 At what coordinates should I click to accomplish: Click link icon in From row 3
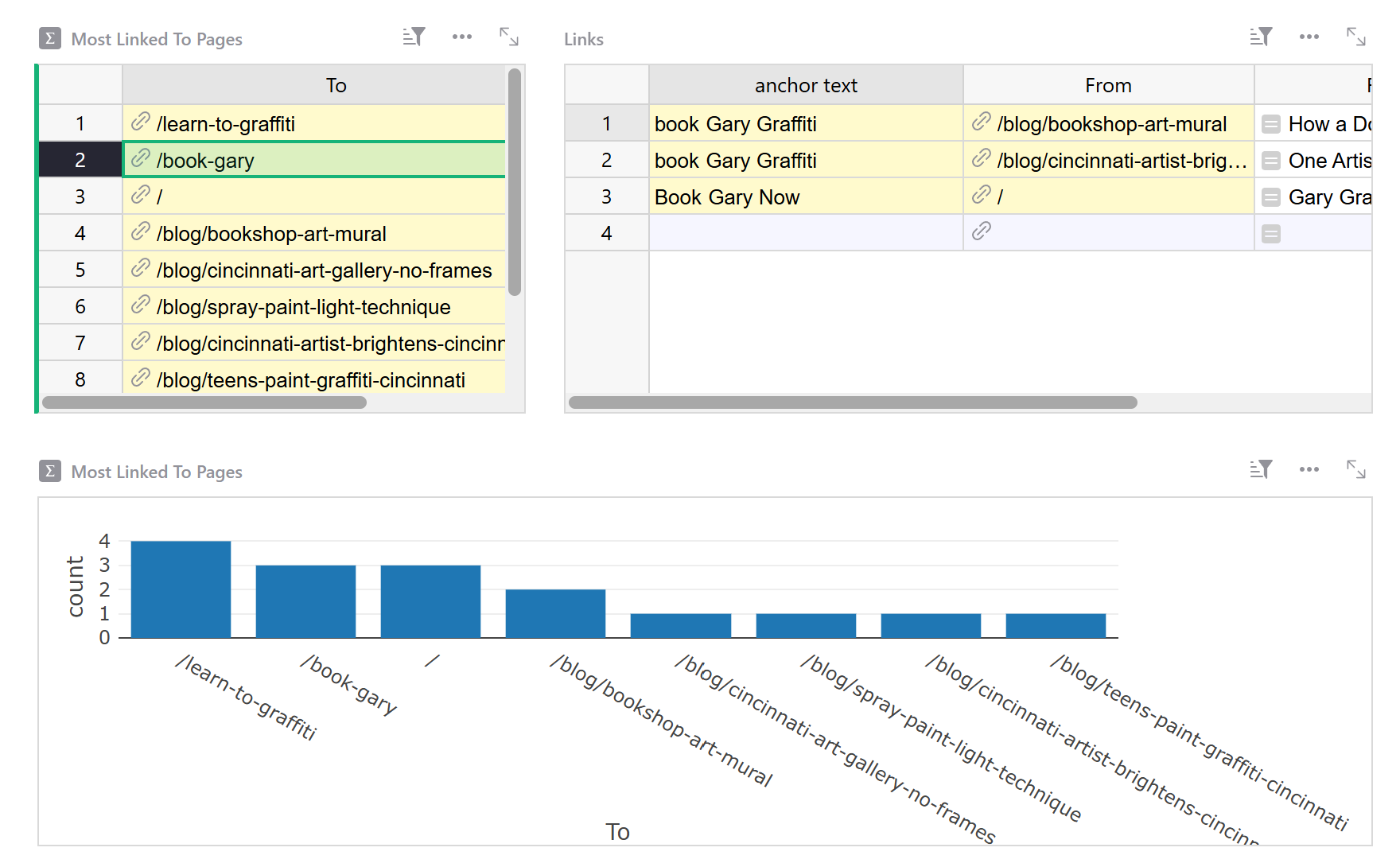pos(982,195)
